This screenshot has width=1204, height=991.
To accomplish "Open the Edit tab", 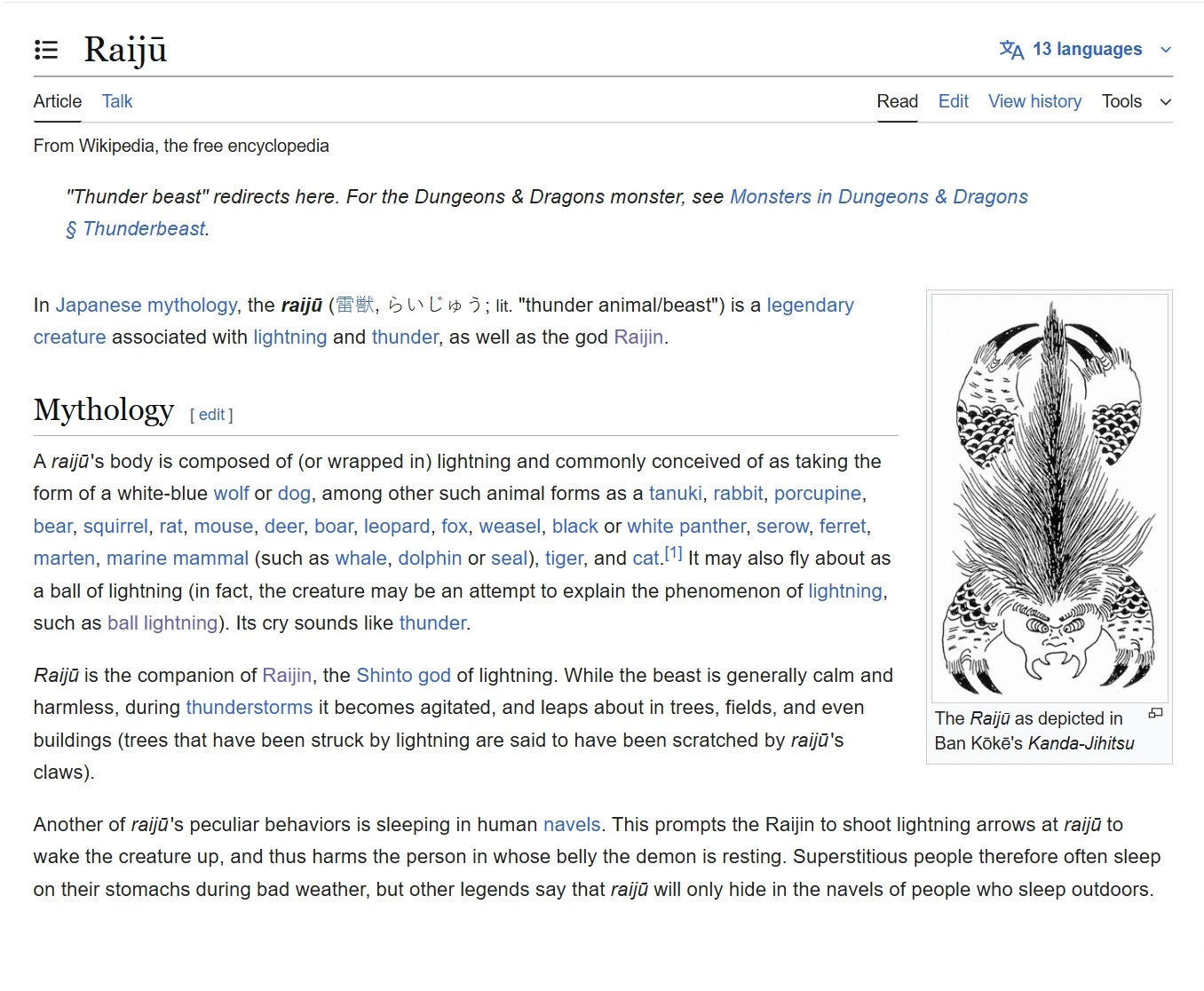I will click(954, 101).
